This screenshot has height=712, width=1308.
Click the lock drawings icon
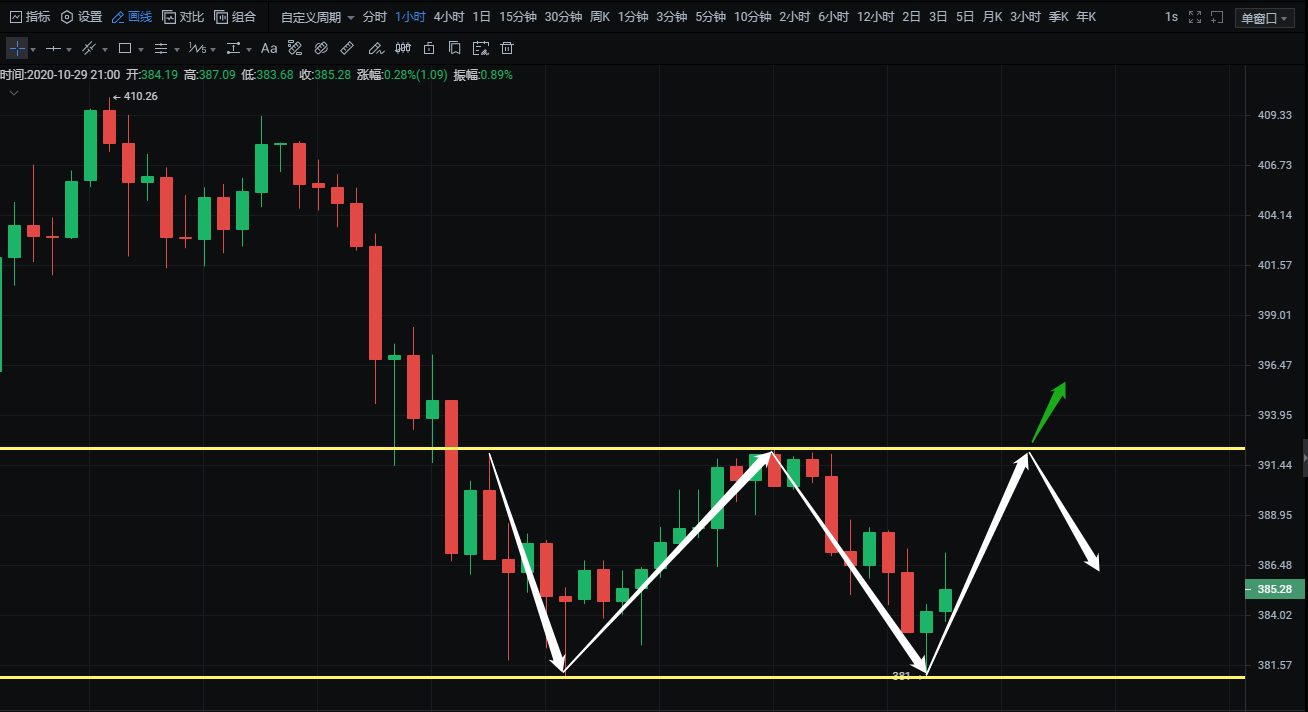(x=429, y=48)
